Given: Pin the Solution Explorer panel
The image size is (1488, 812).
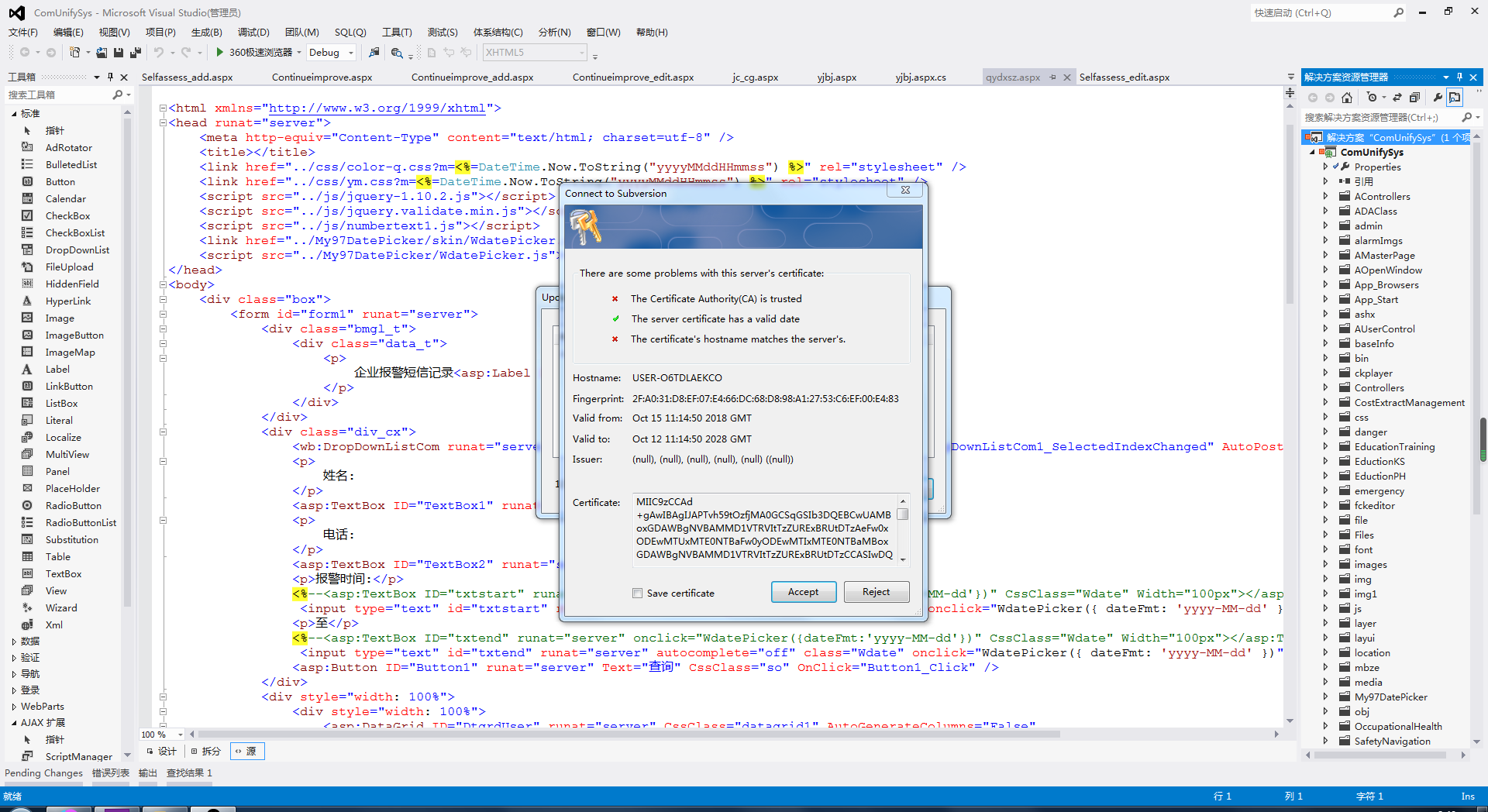Looking at the screenshot, I should [x=1460, y=77].
